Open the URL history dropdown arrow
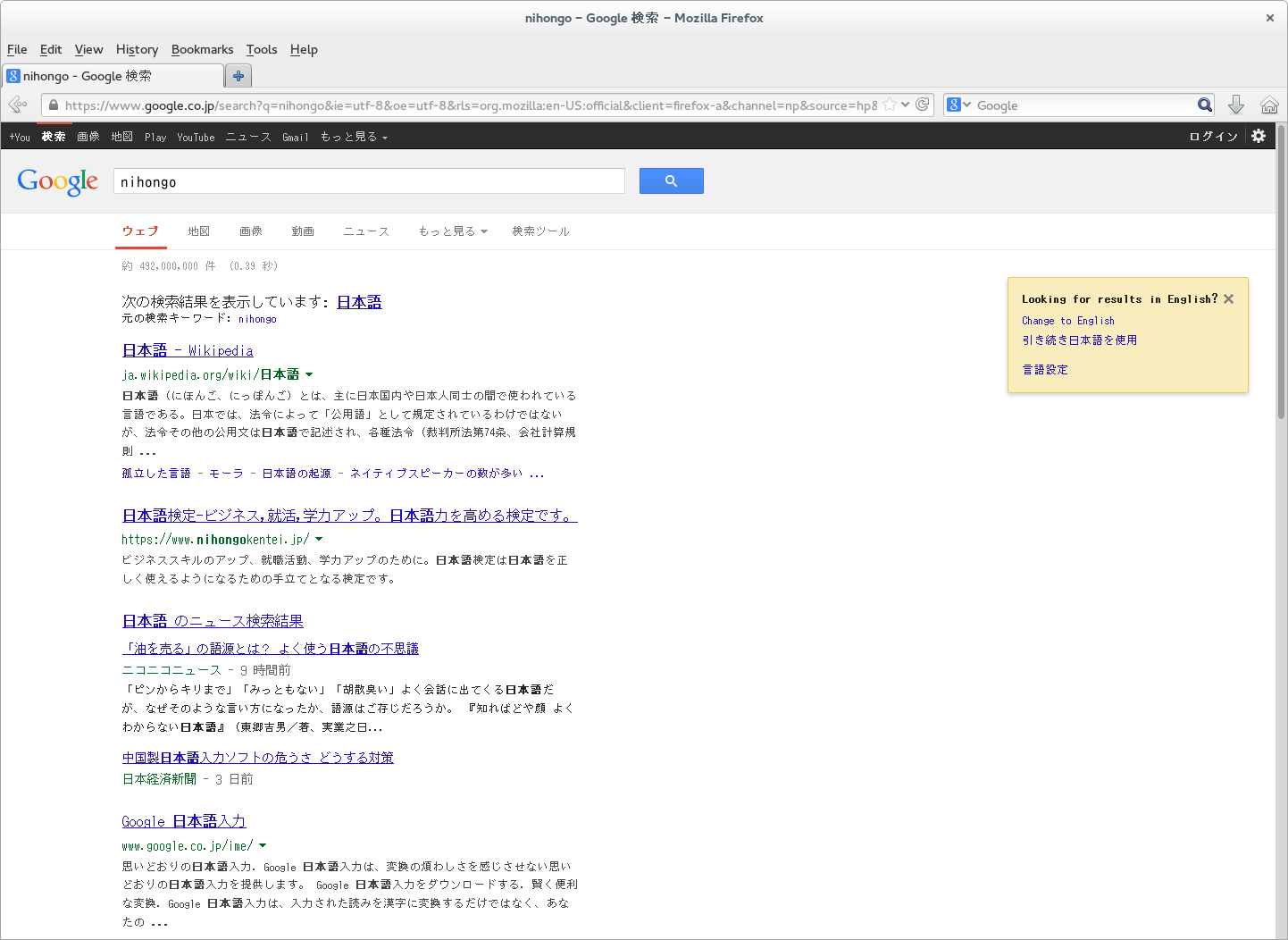This screenshot has width=1288, height=940. click(906, 105)
